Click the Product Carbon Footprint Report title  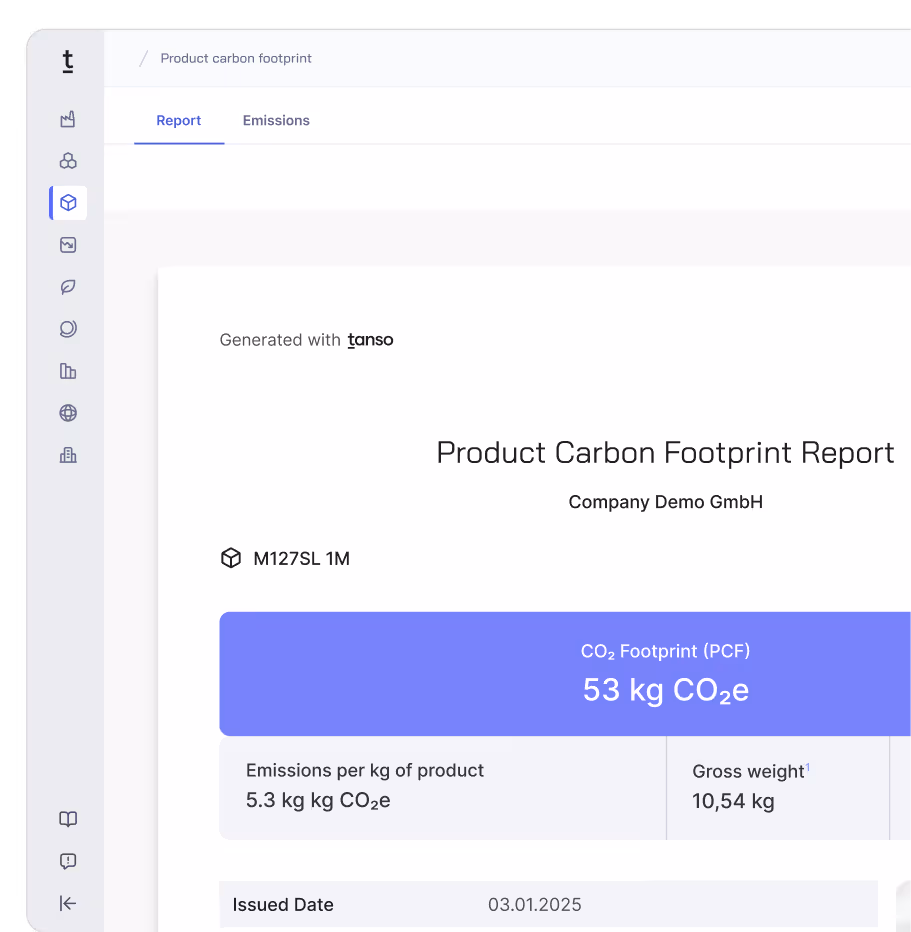(666, 453)
